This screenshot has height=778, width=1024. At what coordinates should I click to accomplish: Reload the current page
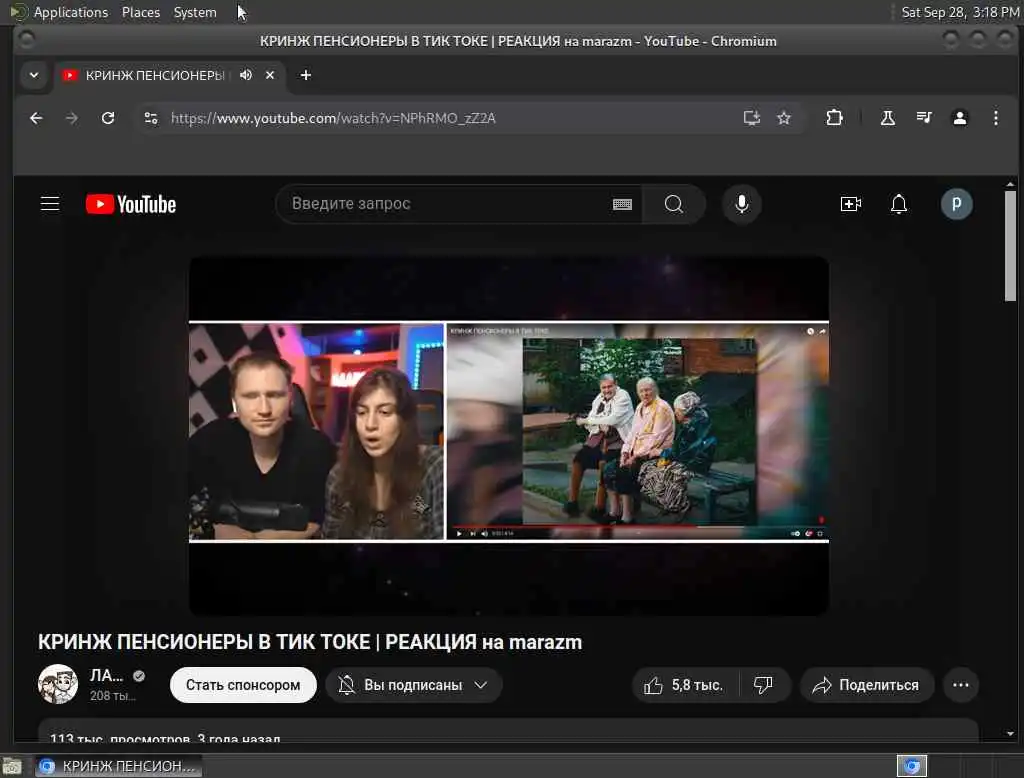point(108,118)
